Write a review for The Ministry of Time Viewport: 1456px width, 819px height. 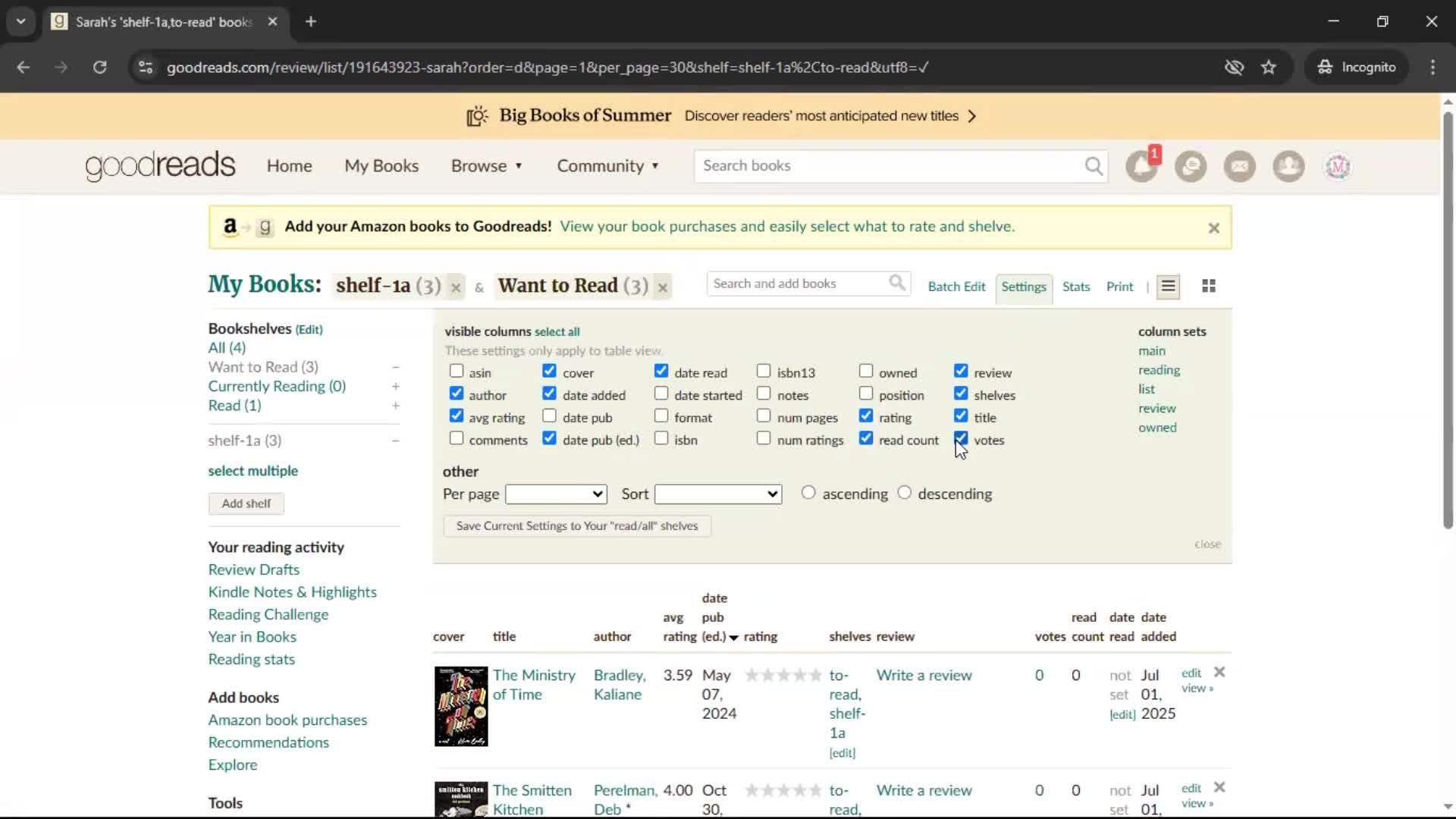(x=924, y=676)
